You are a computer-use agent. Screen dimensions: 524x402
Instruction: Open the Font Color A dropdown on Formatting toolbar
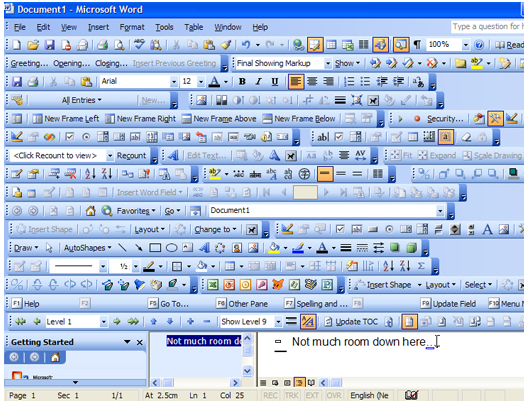point(226,82)
